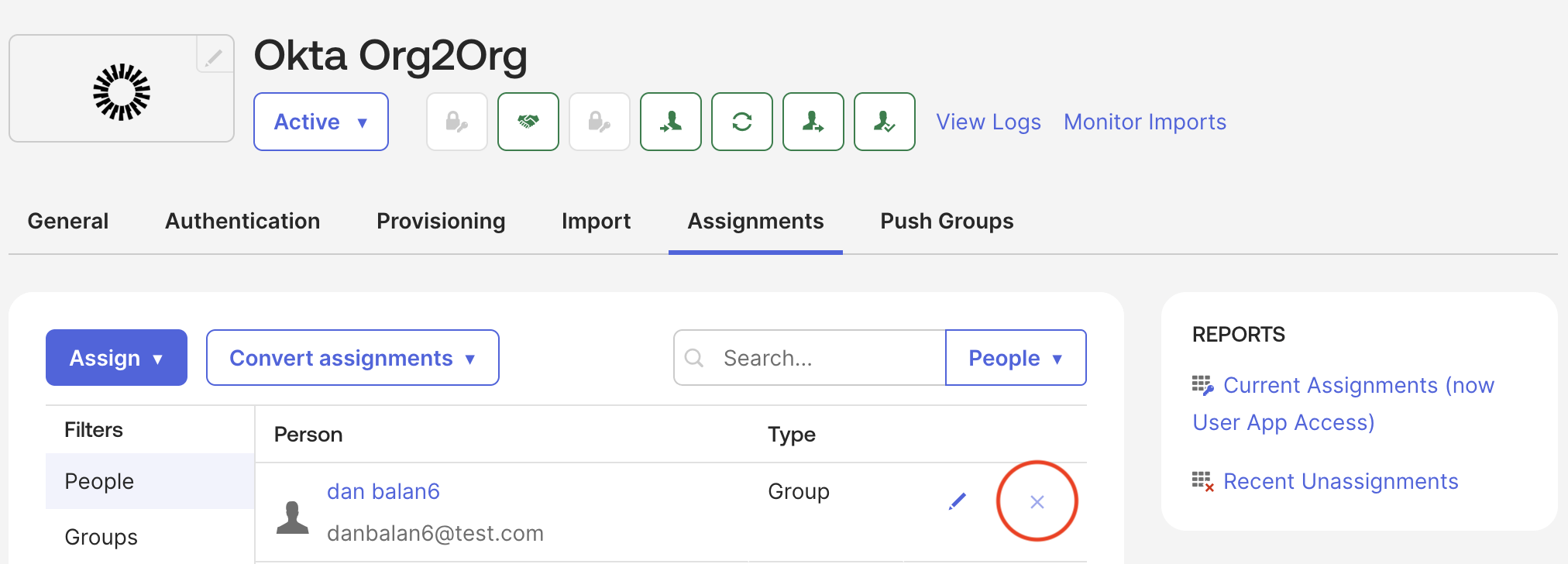The image size is (1568, 564).
Task: Select the Import tab
Action: pyautogui.click(x=597, y=222)
